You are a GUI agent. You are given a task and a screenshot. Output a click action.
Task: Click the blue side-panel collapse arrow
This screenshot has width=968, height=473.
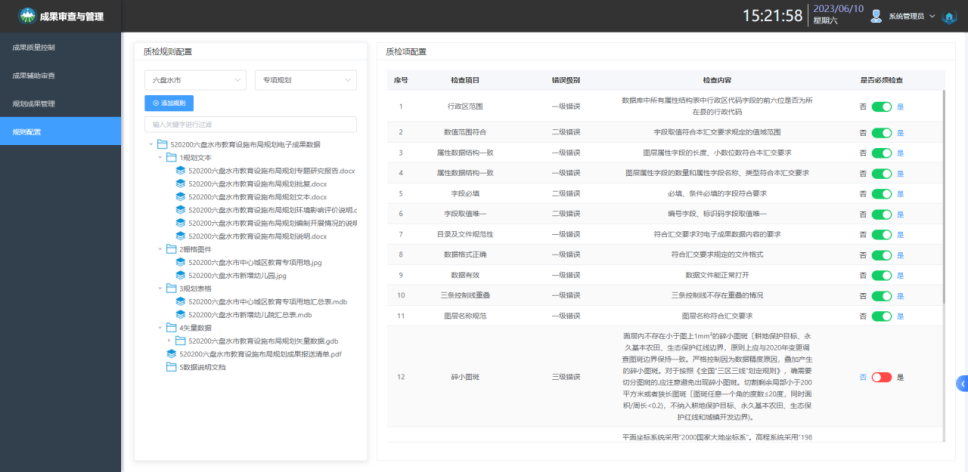962,383
